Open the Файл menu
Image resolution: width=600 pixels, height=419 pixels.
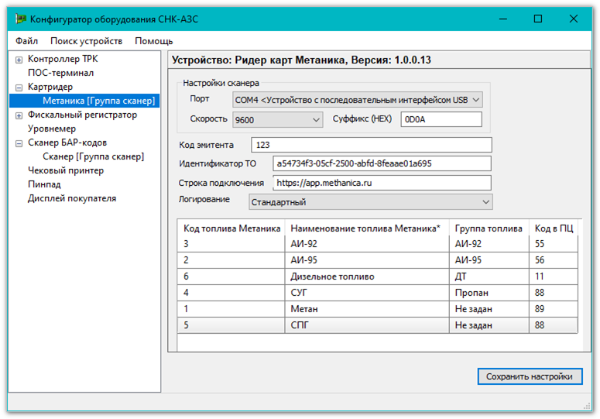pos(27,41)
